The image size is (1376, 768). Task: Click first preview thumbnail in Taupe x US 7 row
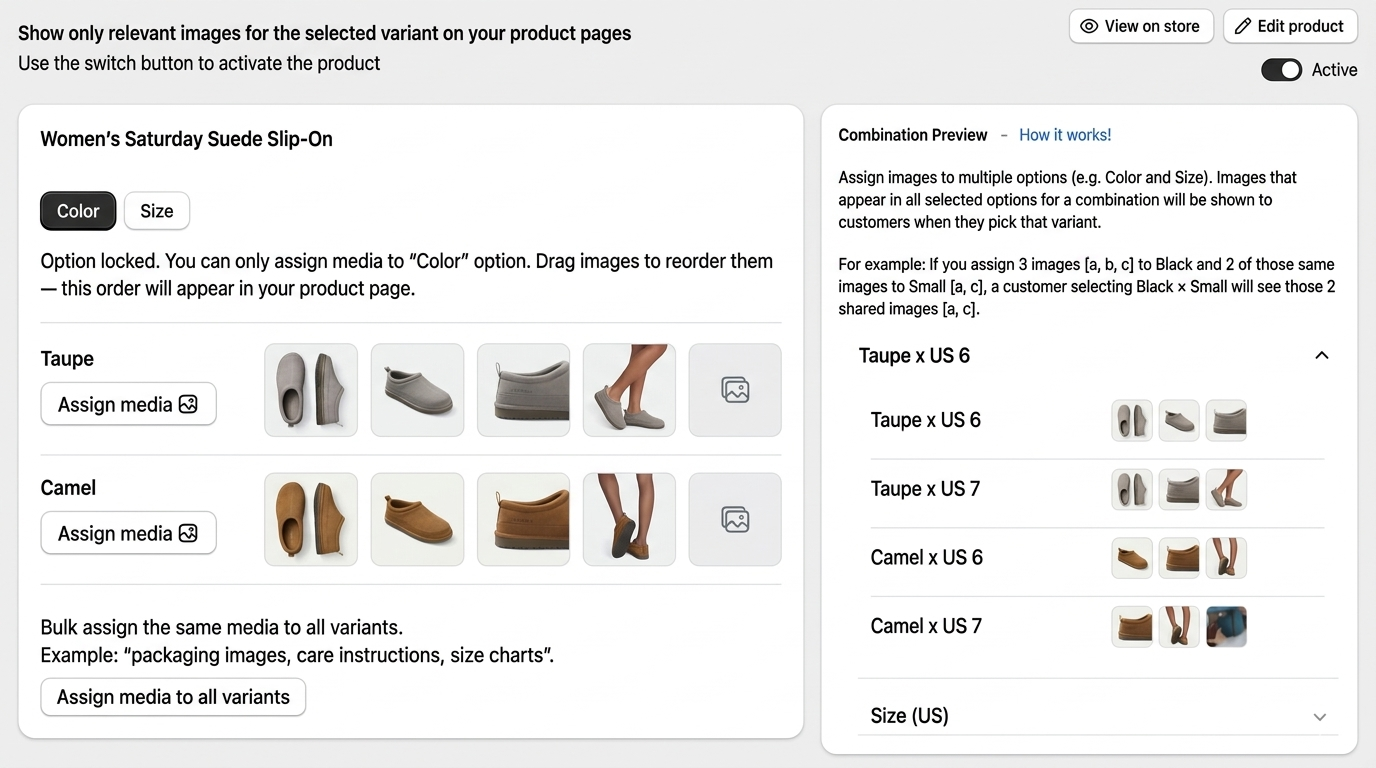click(1132, 490)
